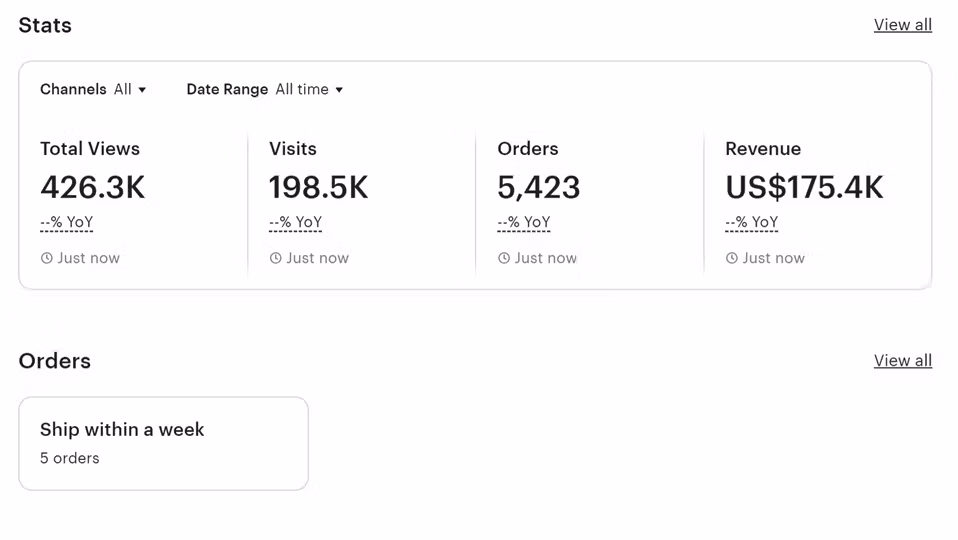The width and height of the screenshot is (958, 540).
Task: Select the Visits 198.5K stat
Action: point(318,187)
